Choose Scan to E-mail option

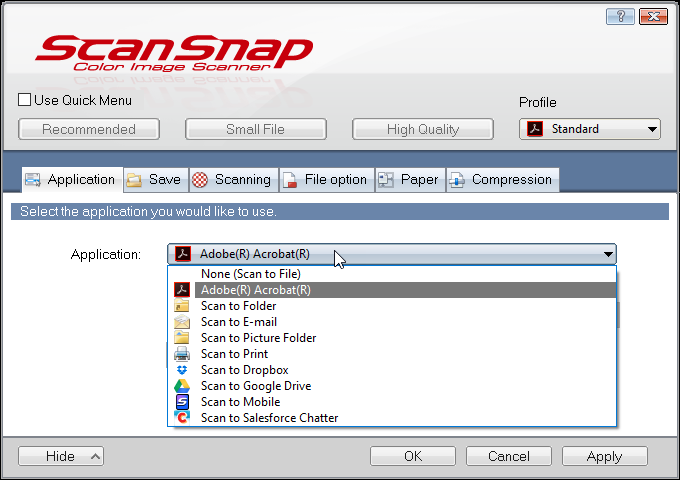point(392,322)
